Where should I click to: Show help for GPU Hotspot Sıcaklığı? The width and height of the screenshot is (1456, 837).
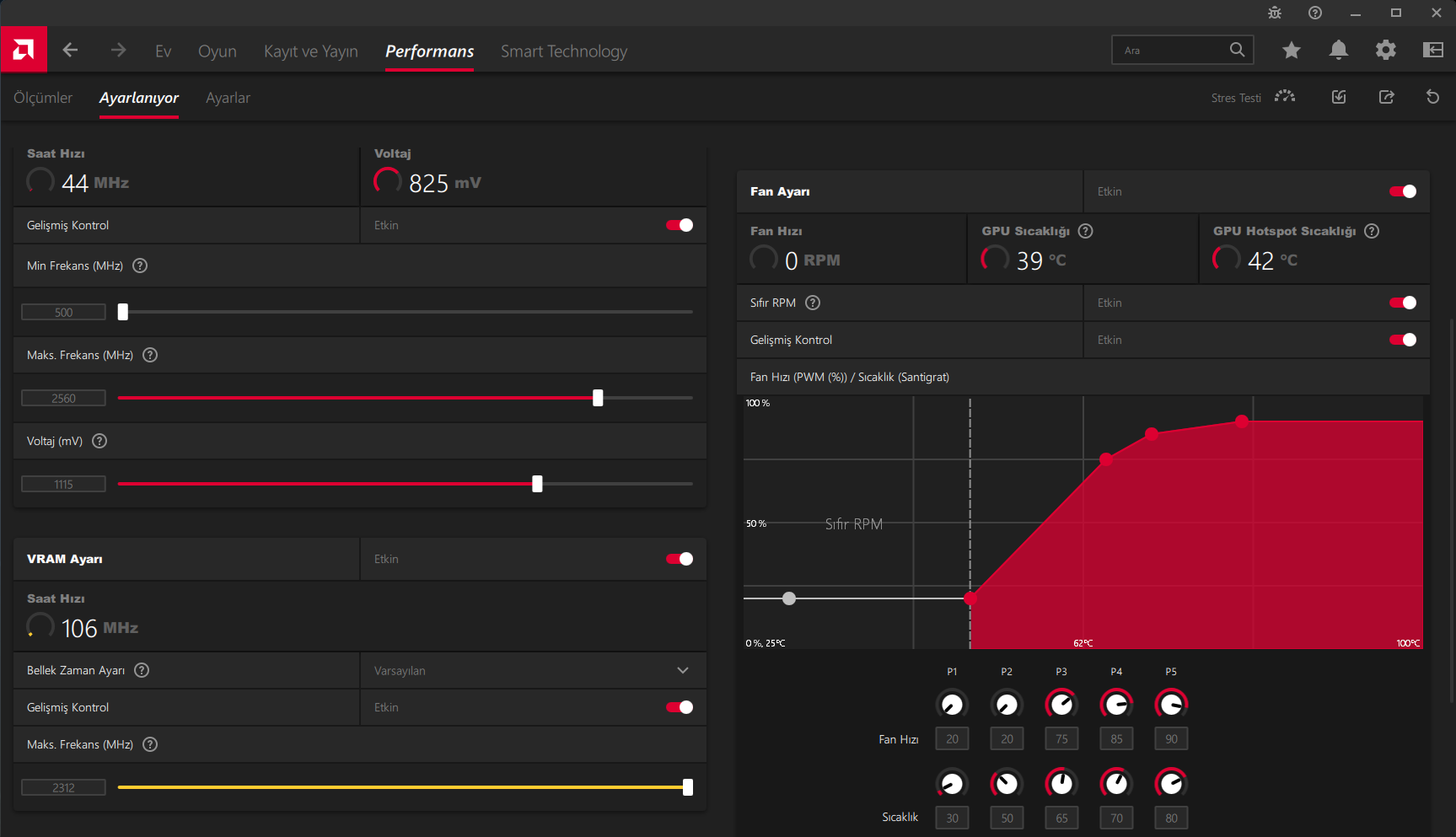click(x=1372, y=231)
